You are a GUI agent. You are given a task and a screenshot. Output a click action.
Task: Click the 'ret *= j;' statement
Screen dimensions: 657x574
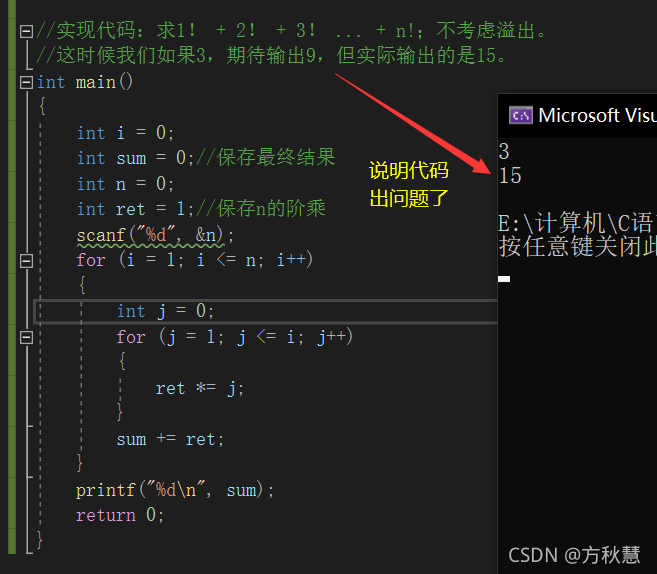tap(199, 389)
